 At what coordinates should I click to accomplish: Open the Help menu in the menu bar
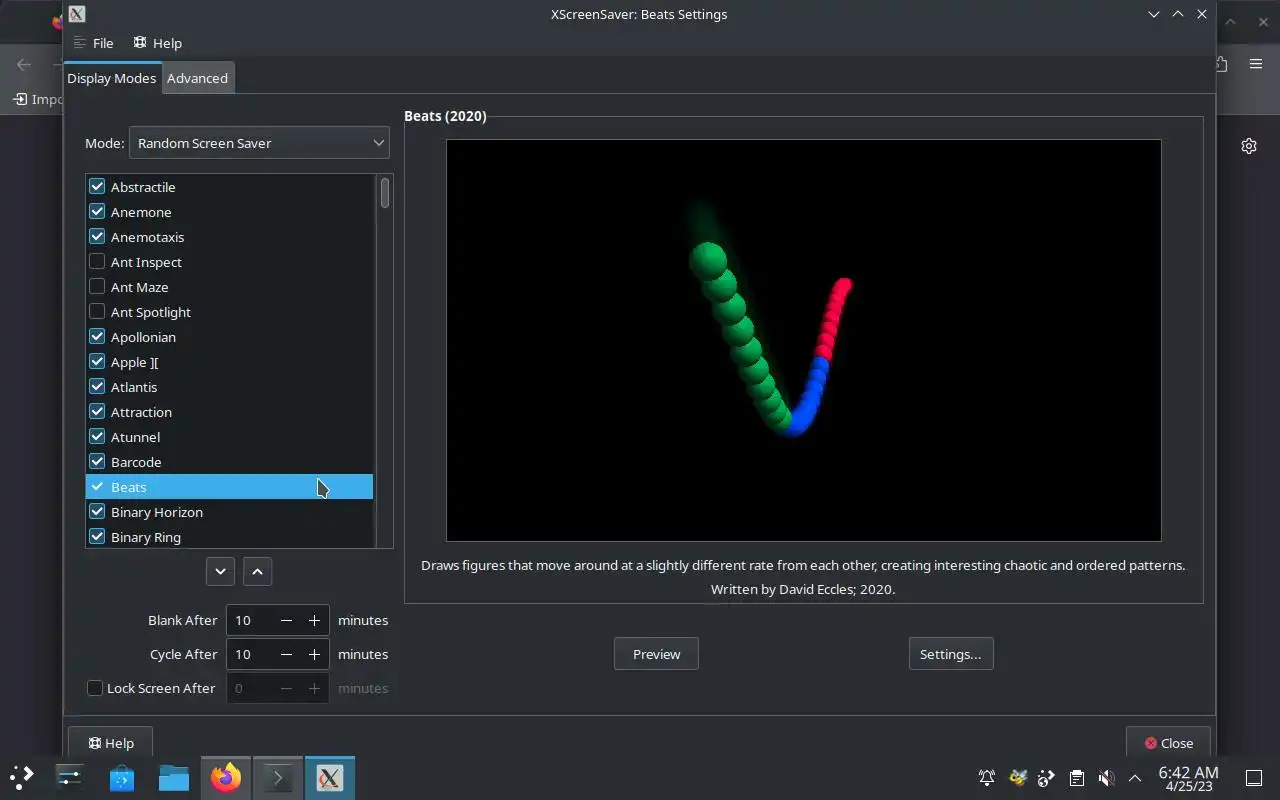point(157,43)
